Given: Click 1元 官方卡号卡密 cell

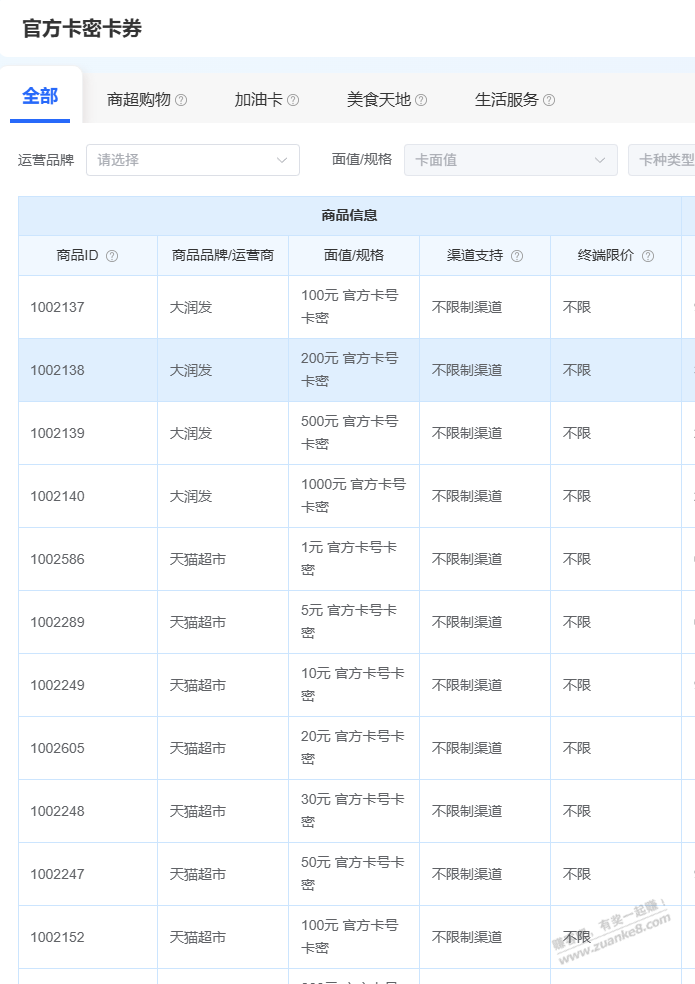Looking at the screenshot, I should pos(349,559).
